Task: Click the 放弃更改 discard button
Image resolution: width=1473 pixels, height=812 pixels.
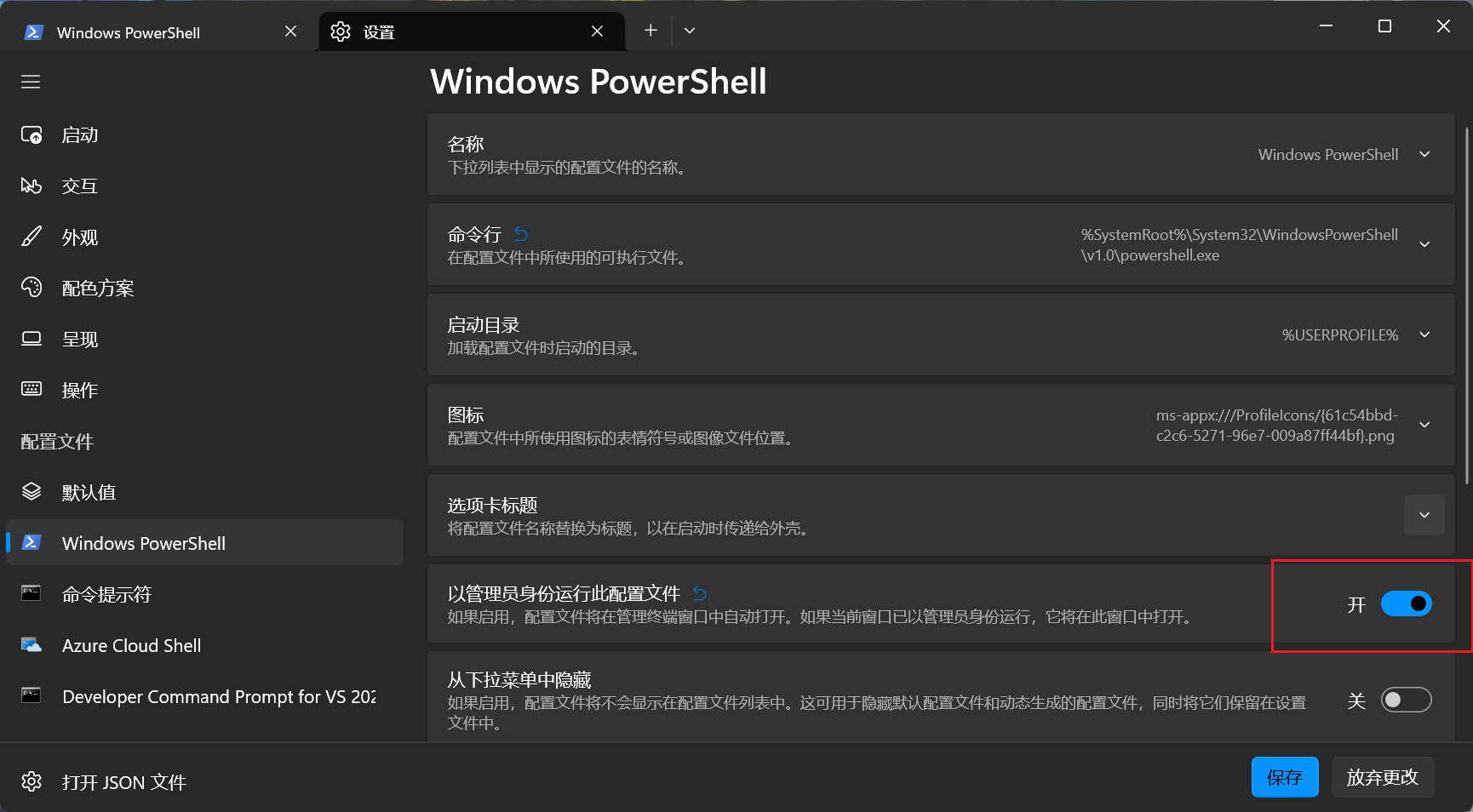Action: click(1383, 777)
